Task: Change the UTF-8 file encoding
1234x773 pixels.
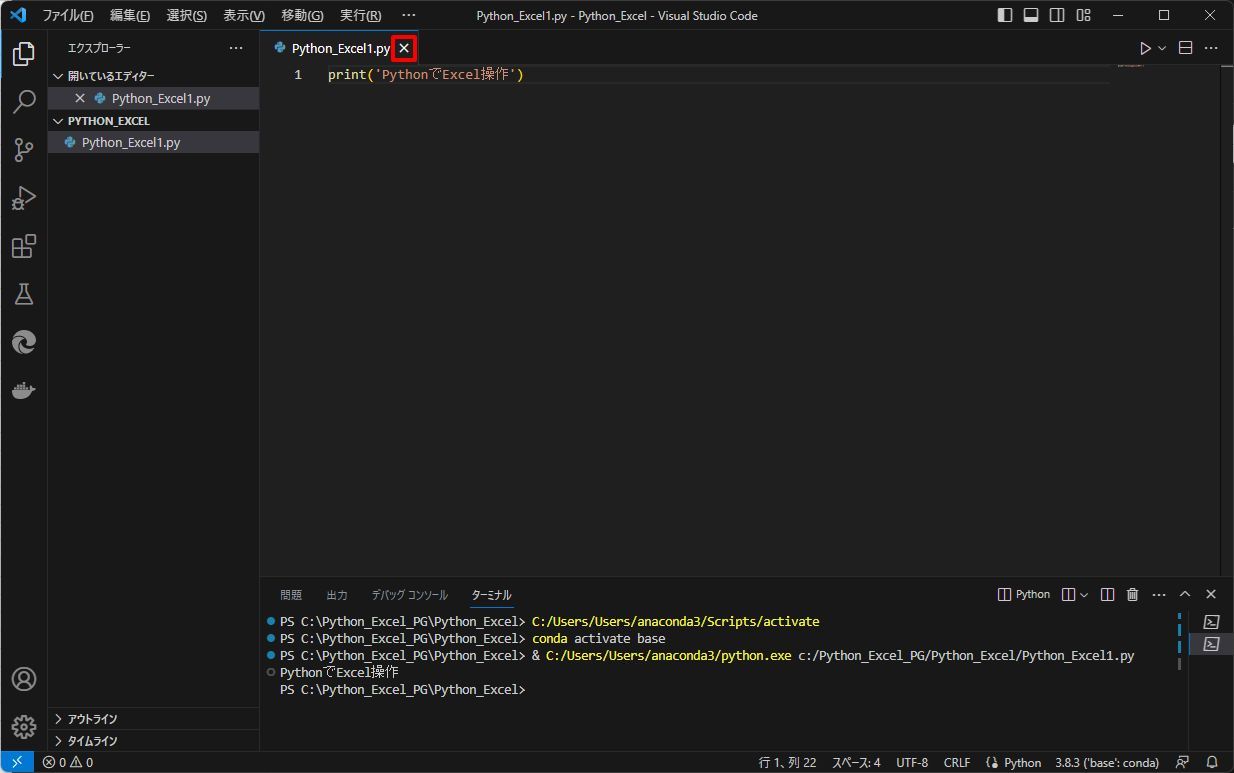Action: click(x=912, y=762)
